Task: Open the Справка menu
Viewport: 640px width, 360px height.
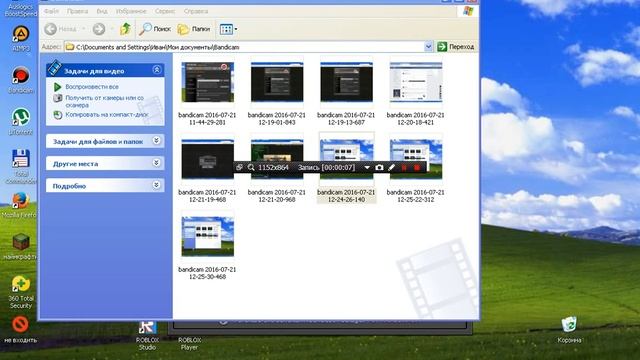Action: [196, 11]
